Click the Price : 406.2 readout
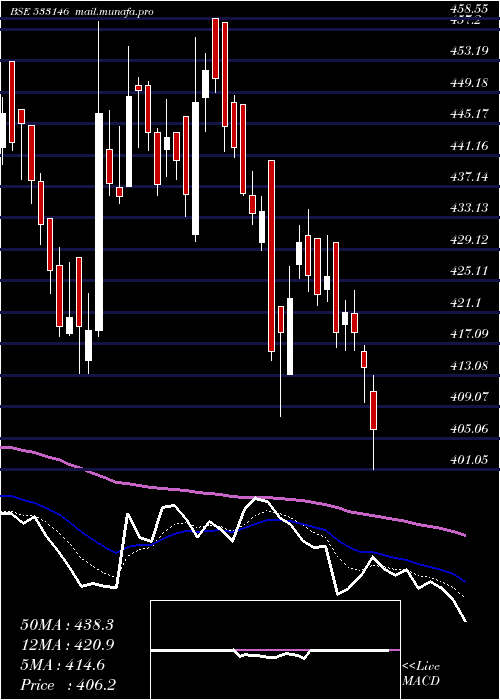 [x=68, y=685]
